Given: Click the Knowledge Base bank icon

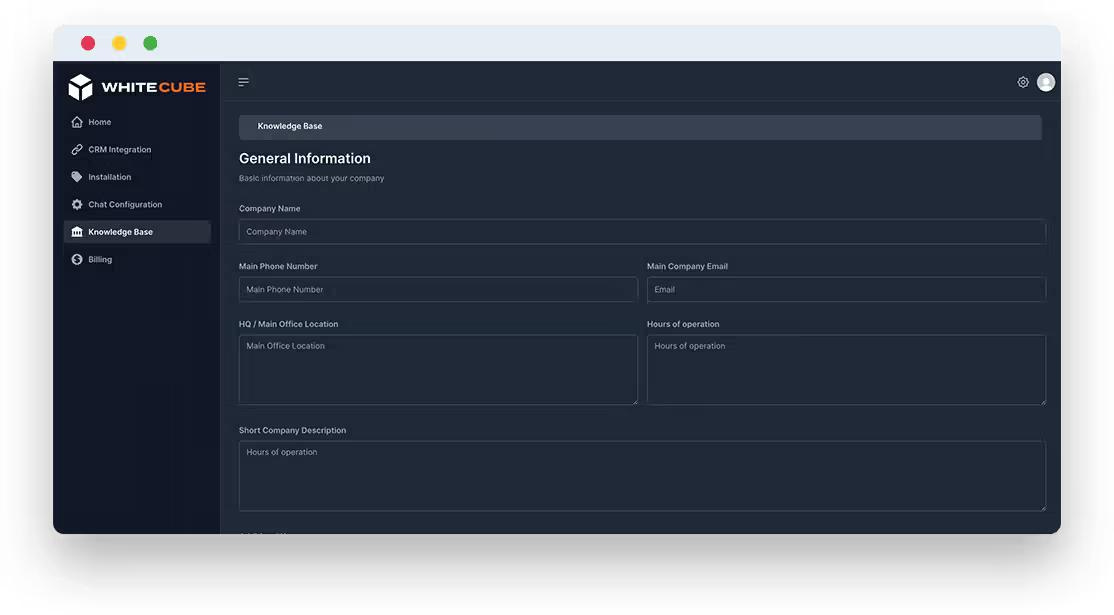Looking at the screenshot, I should point(77,231).
